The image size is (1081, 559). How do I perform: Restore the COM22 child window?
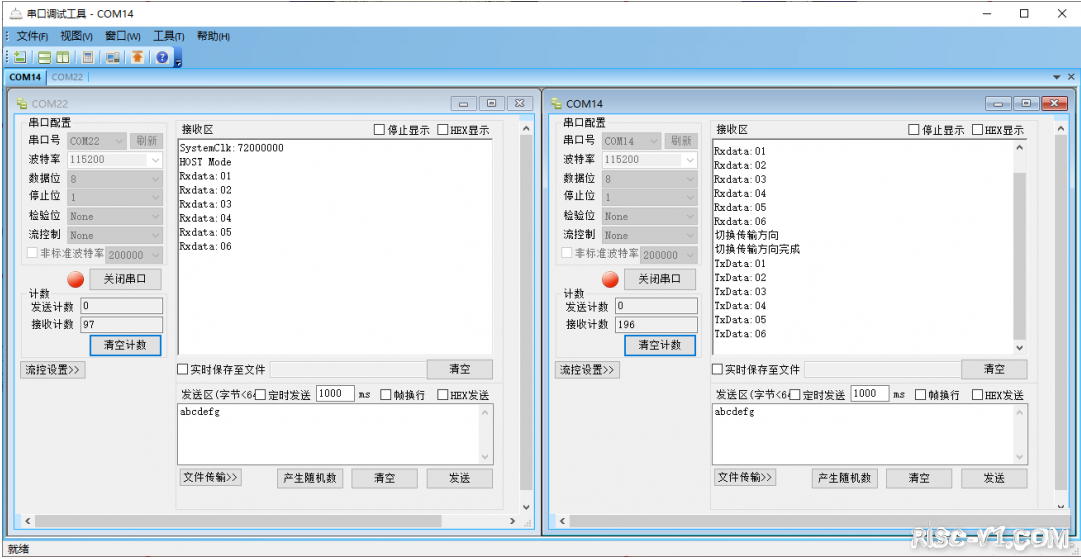[x=491, y=103]
